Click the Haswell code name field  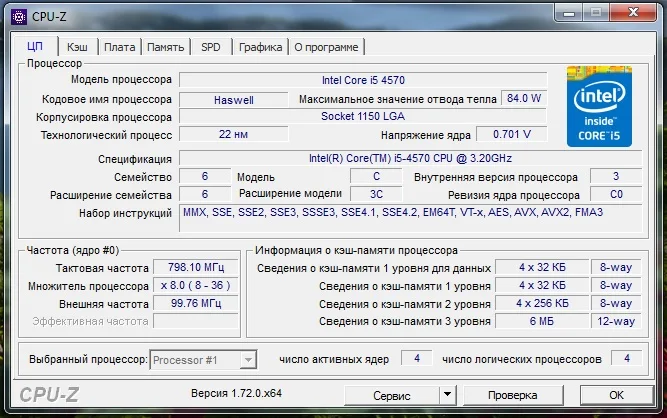point(234,100)
